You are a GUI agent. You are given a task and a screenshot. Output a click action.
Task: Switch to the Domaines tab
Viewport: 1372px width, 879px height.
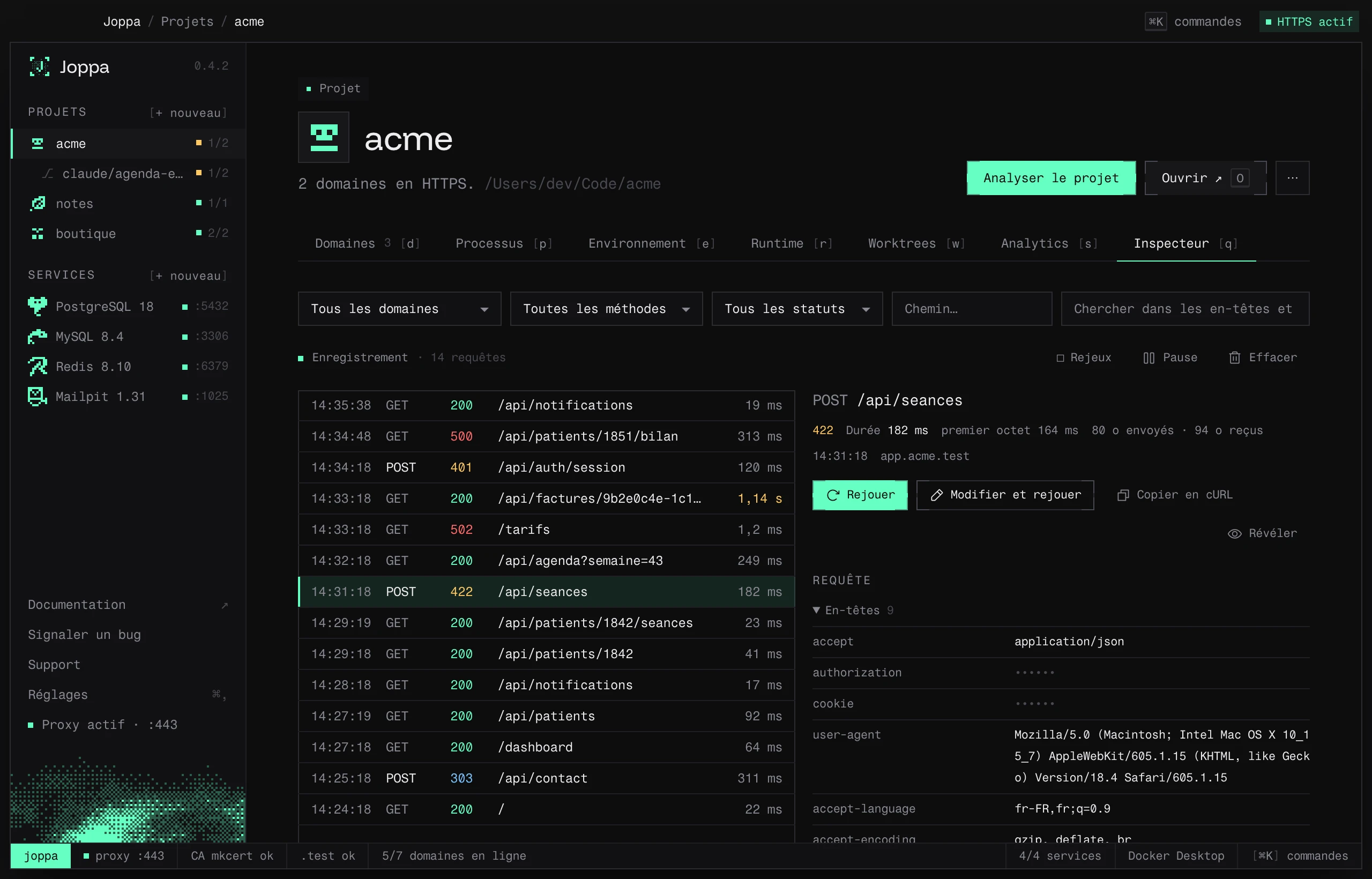coord(368,244)
